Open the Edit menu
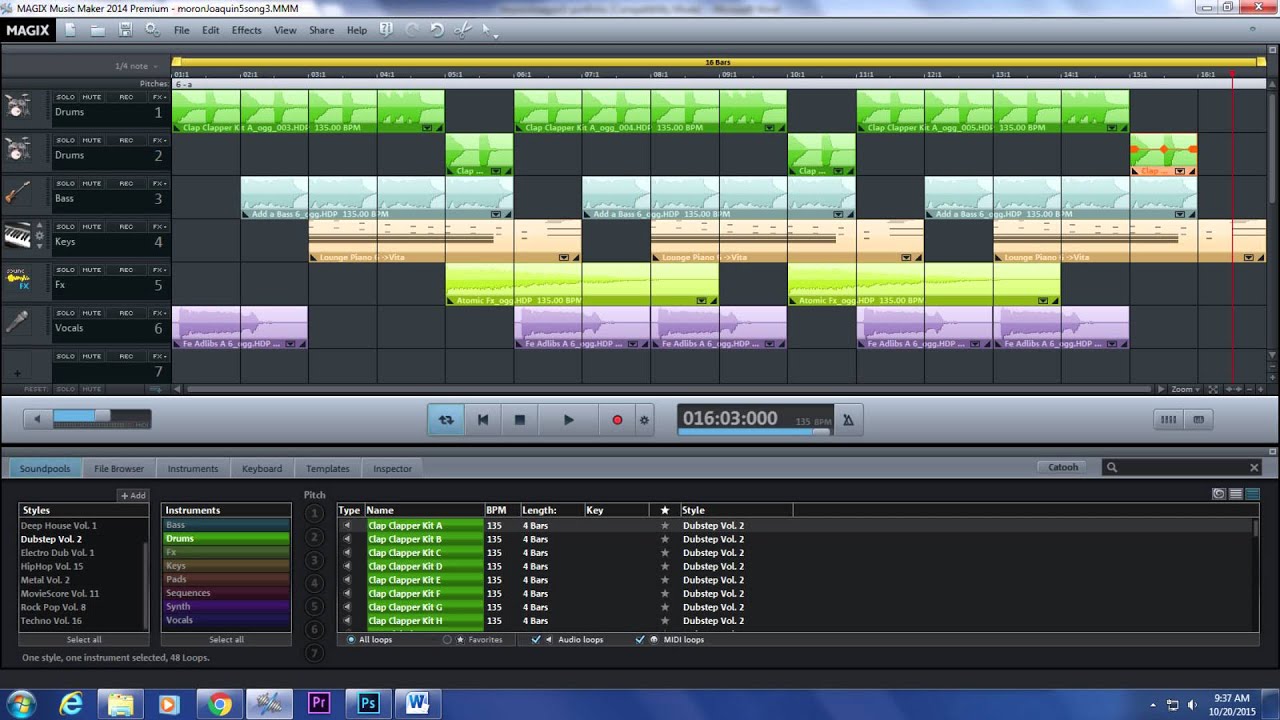Screen dimensions: 1280x720 point(211,30)
